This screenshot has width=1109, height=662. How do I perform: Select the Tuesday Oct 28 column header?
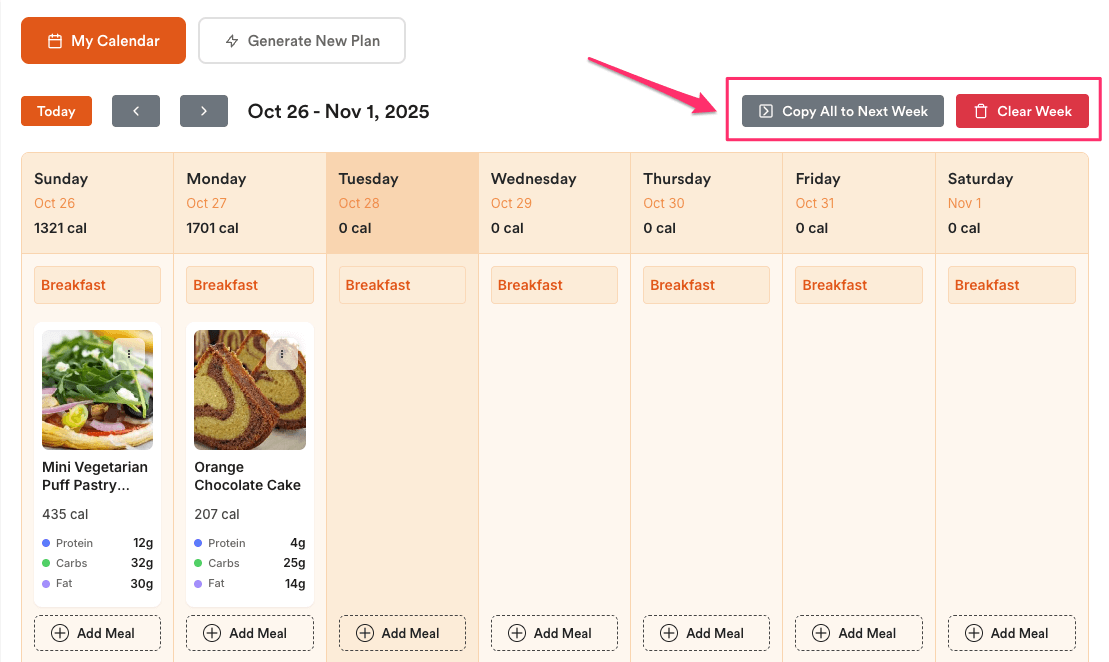pyautogui.click(x=402, y=203)
